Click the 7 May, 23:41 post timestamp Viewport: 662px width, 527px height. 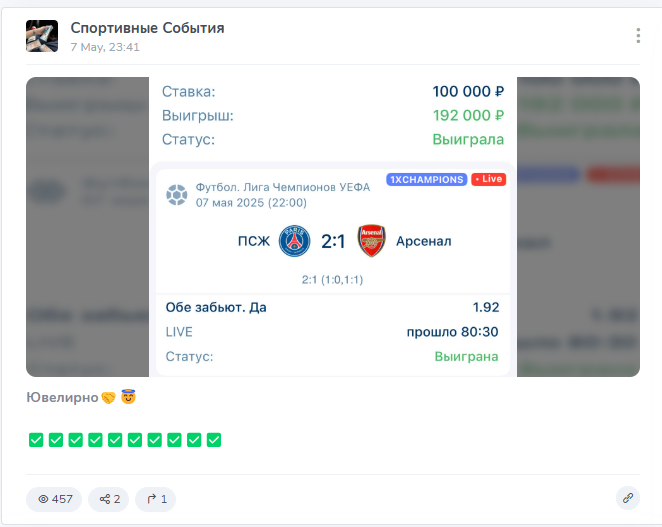pyautogui.click(x=105, y=47)
